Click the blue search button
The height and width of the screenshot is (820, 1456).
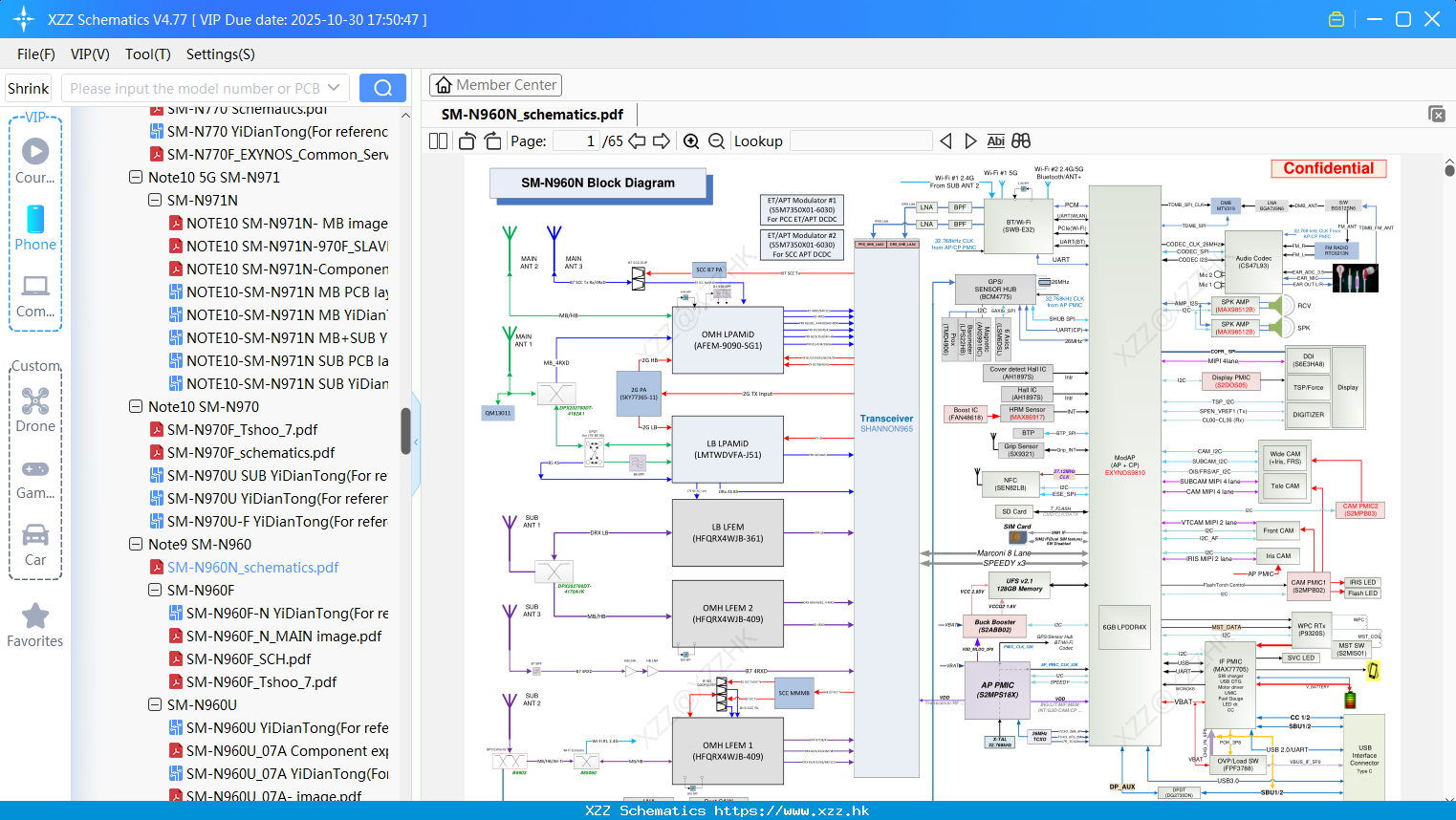point(382,88)
